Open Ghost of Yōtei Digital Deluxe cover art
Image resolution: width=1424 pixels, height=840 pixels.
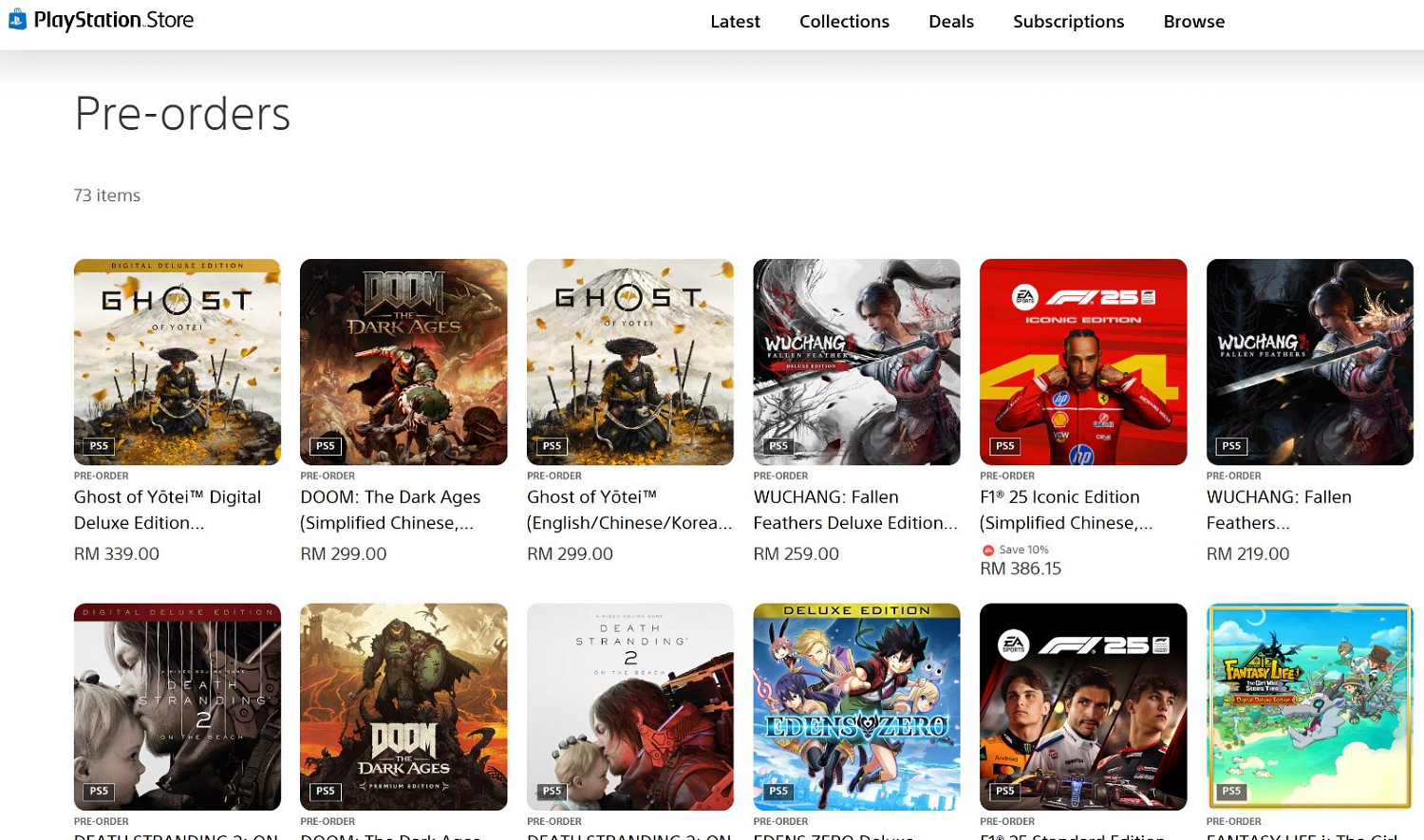178,362
